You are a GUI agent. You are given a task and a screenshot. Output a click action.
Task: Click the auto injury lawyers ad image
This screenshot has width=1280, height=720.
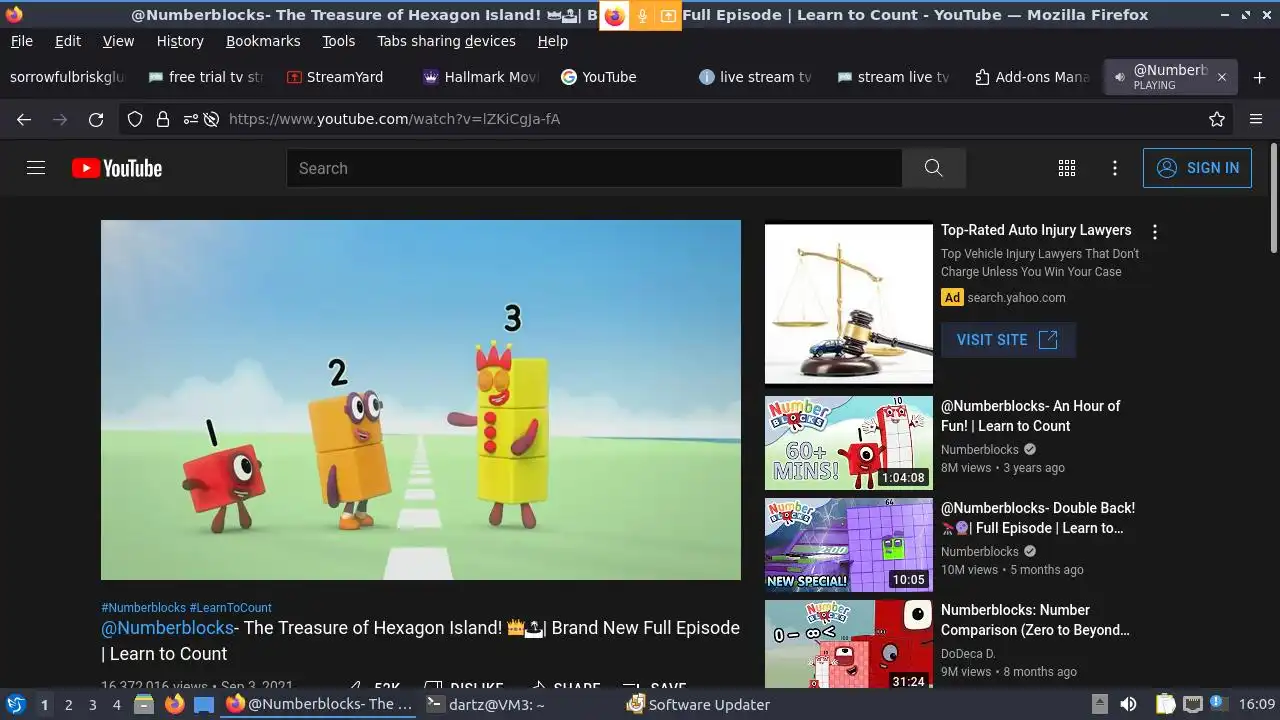coord(849,303)
